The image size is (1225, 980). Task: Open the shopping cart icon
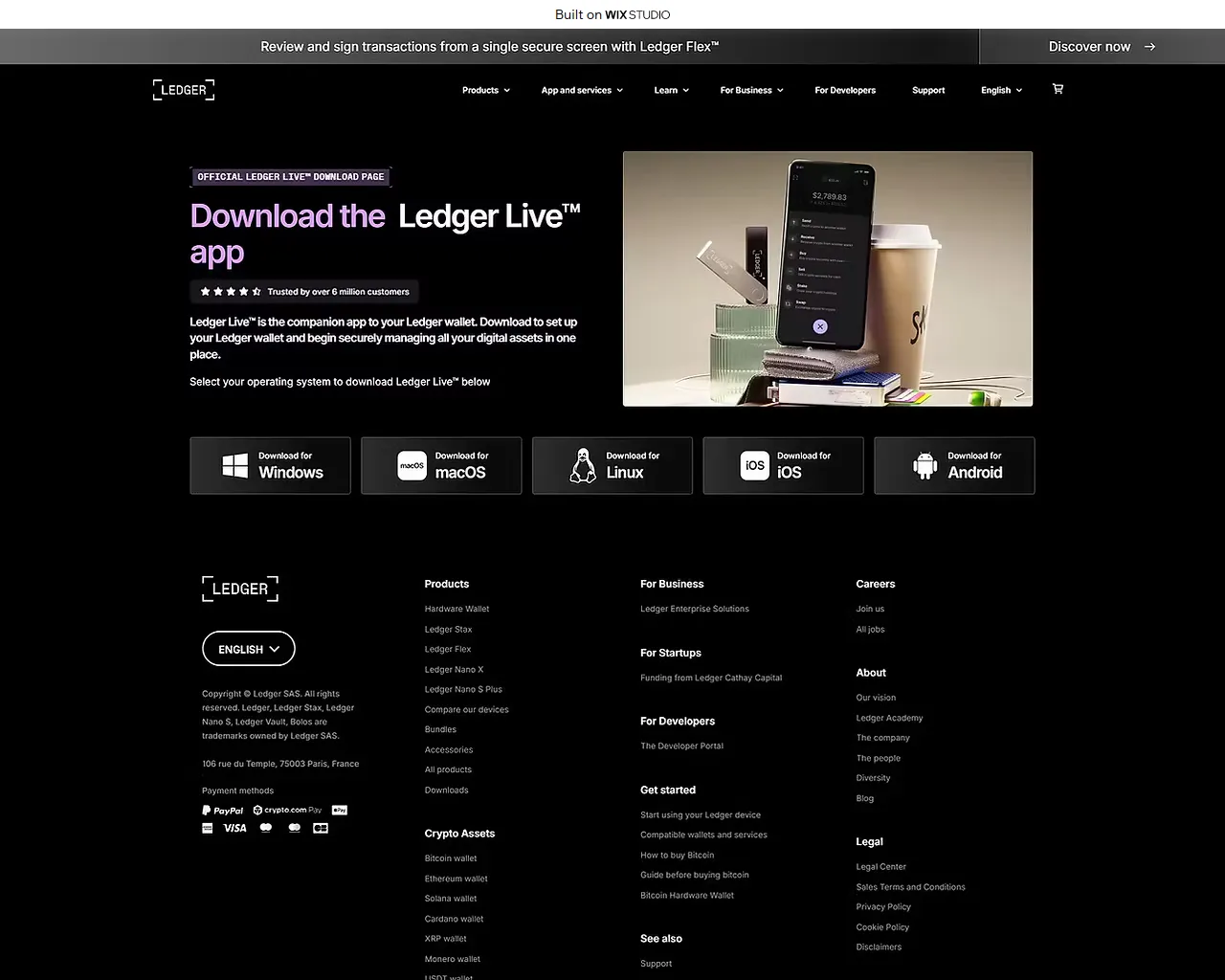point(1058,89)
